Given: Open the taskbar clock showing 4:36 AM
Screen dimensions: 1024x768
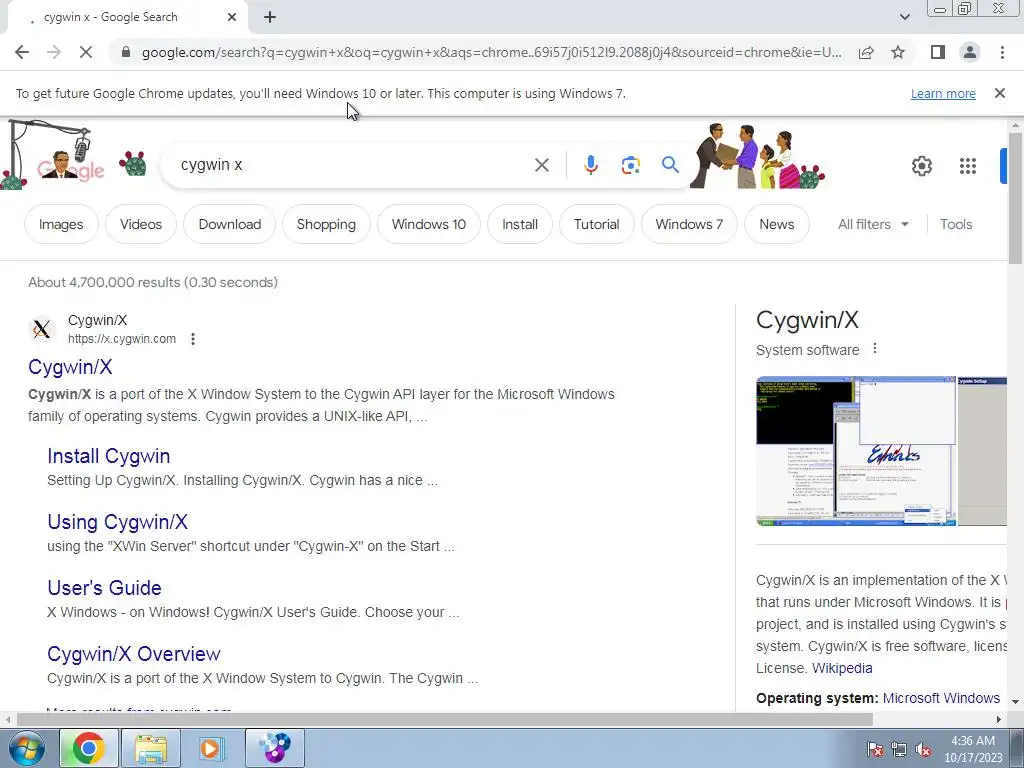Looking at the screenshot, I should pos(973,749).
